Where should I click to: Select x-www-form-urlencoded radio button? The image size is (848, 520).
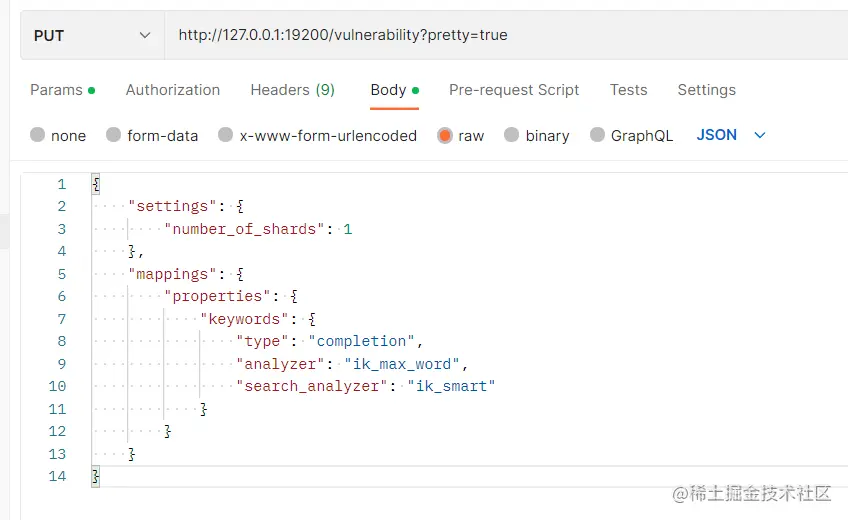point(226,136)
